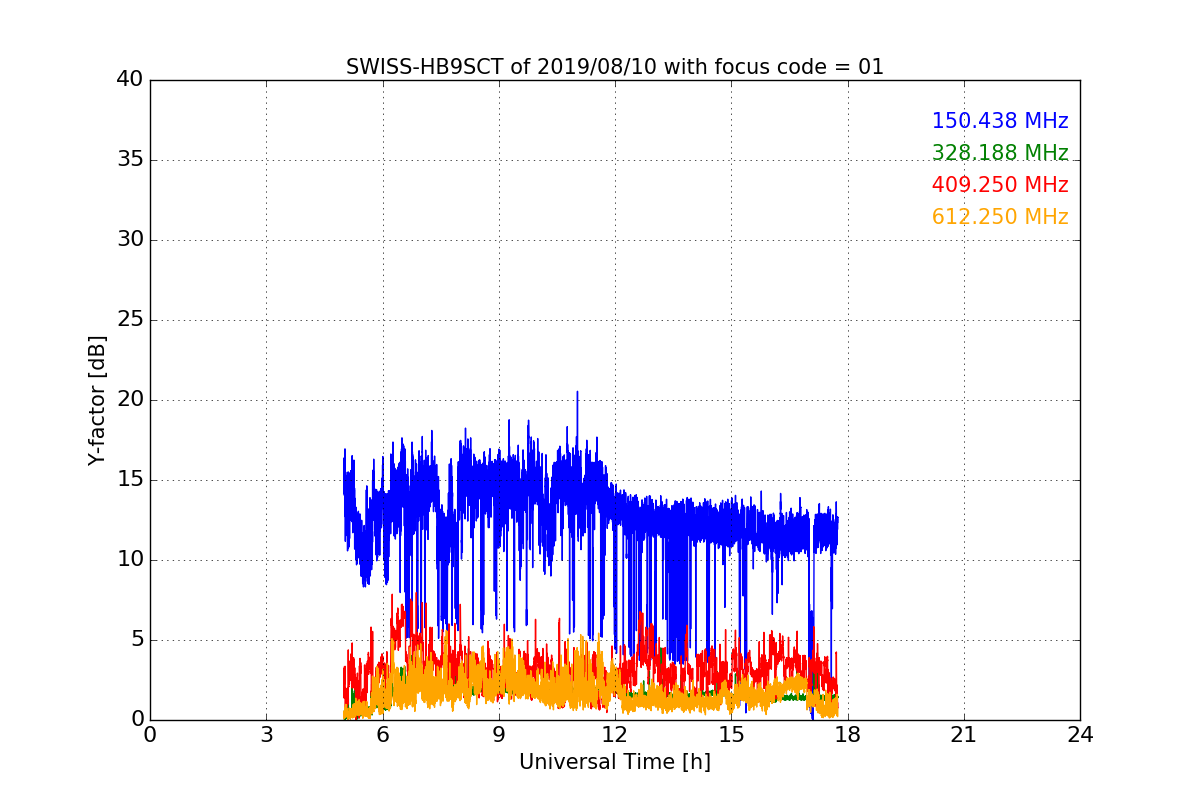The height and width of the screenshot is (800, 1200).
Task: Click the y-axis tick label 40
Action: [130, 80]
